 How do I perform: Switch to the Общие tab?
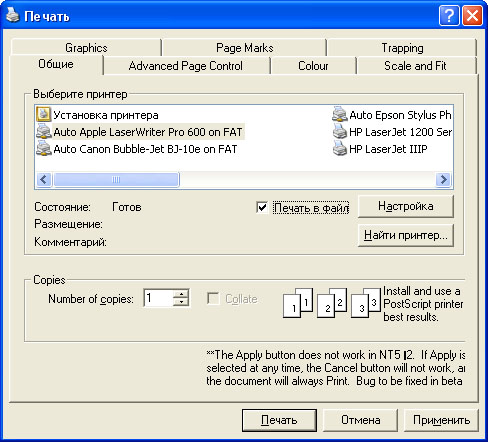click(56, 64)
